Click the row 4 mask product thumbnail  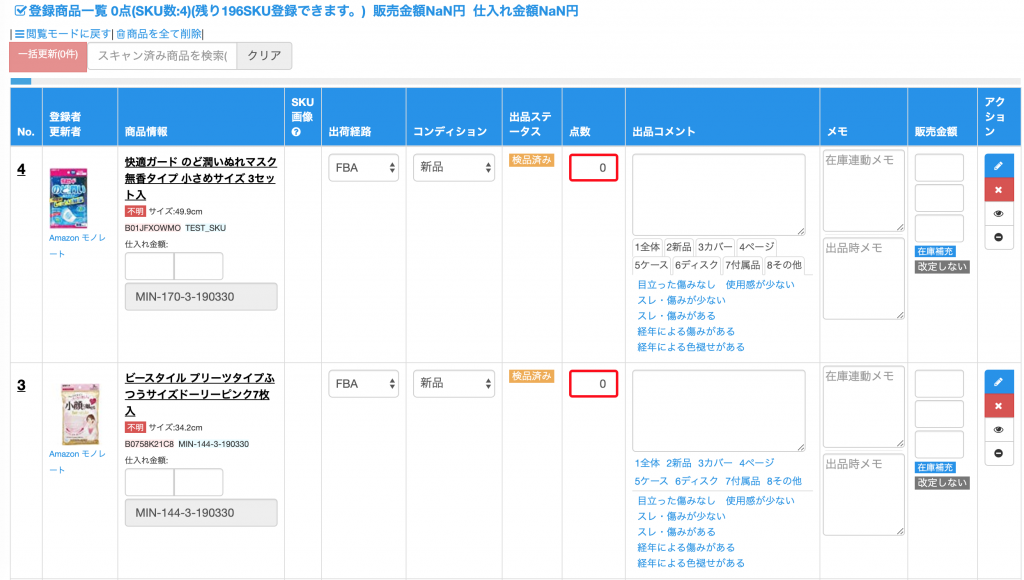click(69, 198)
